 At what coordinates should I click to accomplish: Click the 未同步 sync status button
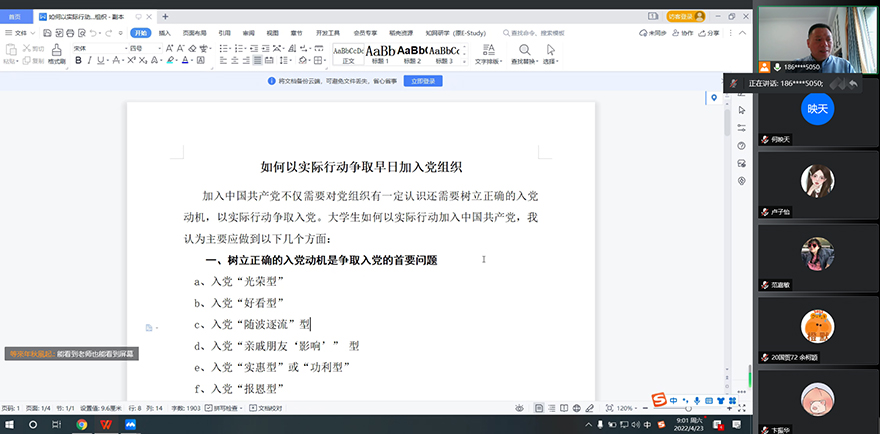[x=653, y=33]
